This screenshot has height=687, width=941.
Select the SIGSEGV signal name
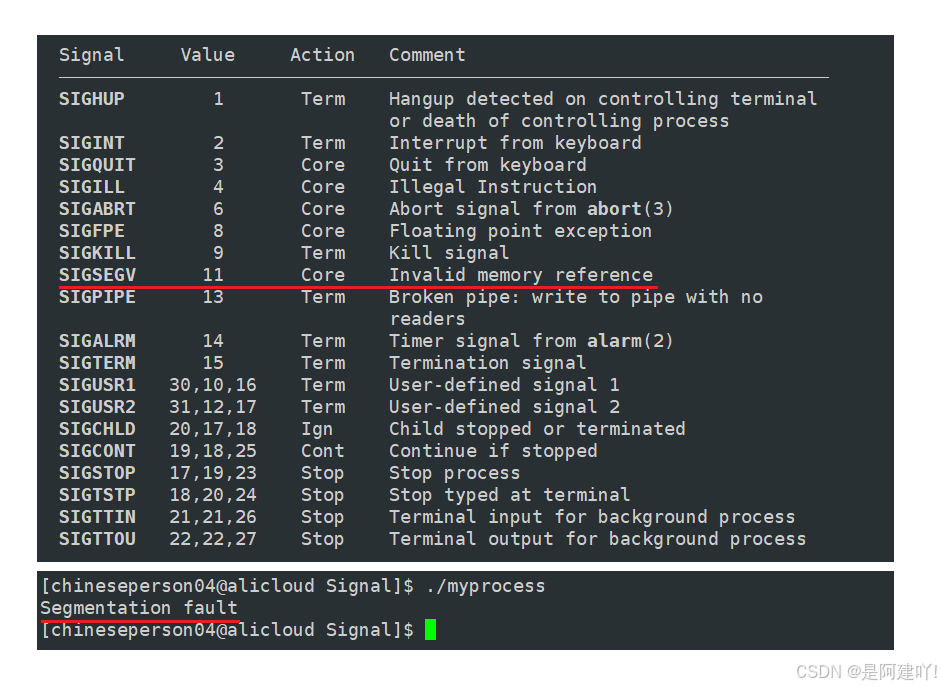pos(97,275)
